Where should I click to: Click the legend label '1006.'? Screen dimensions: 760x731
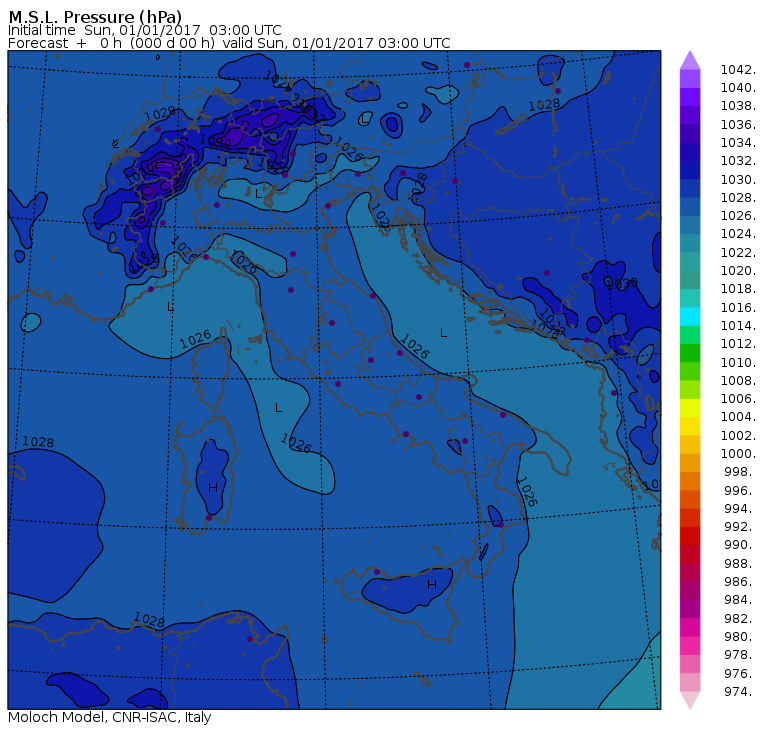coord(738,398)
